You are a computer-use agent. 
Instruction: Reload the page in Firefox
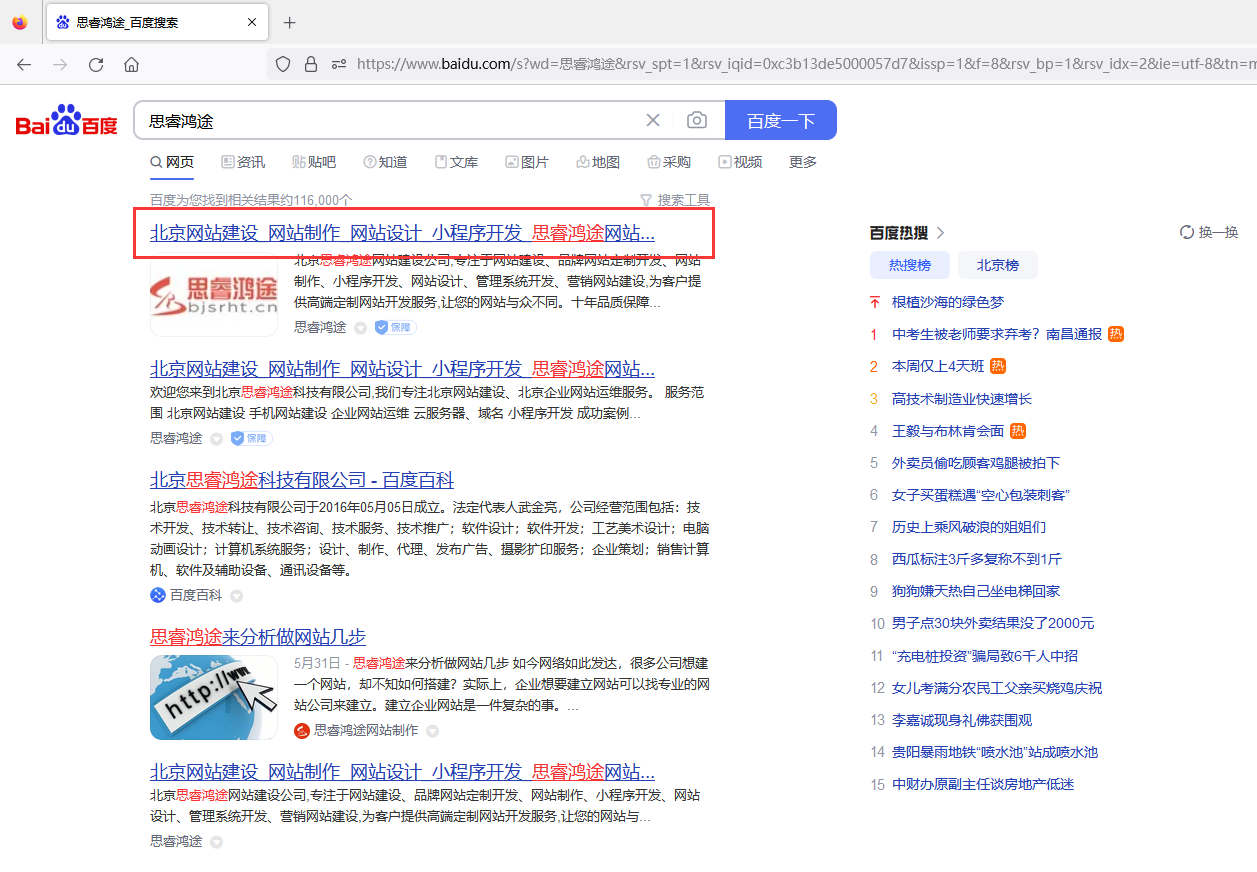[96, 63]
